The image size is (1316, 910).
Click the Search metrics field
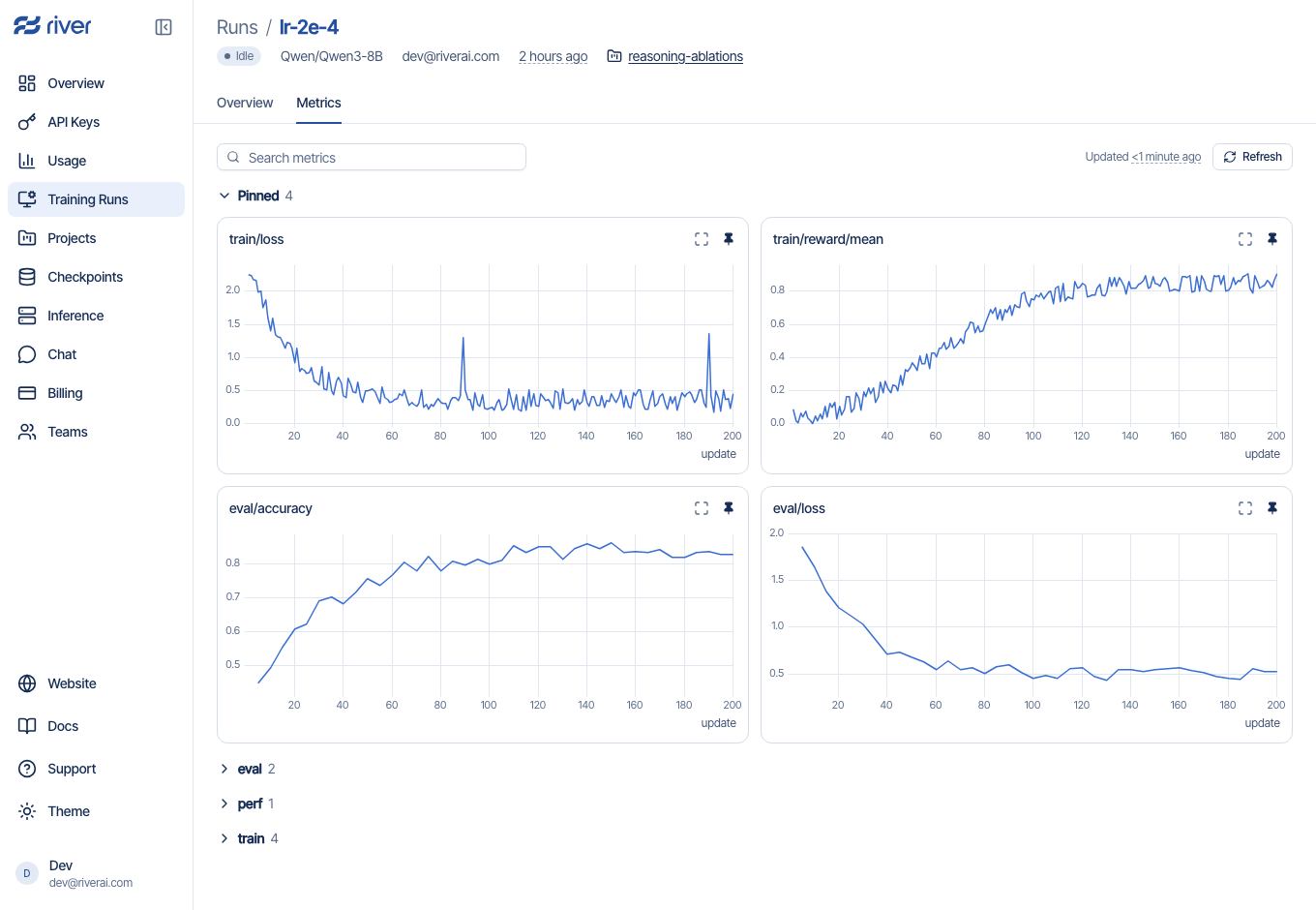point(372,157)
